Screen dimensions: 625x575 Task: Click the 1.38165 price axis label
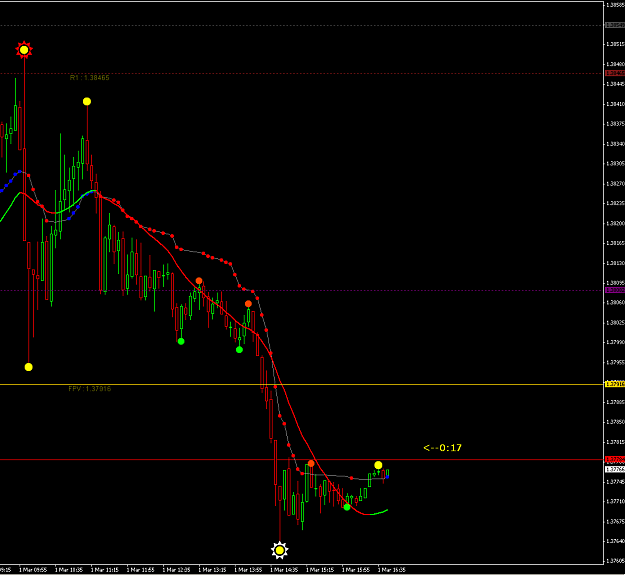[x=615, y=243]
